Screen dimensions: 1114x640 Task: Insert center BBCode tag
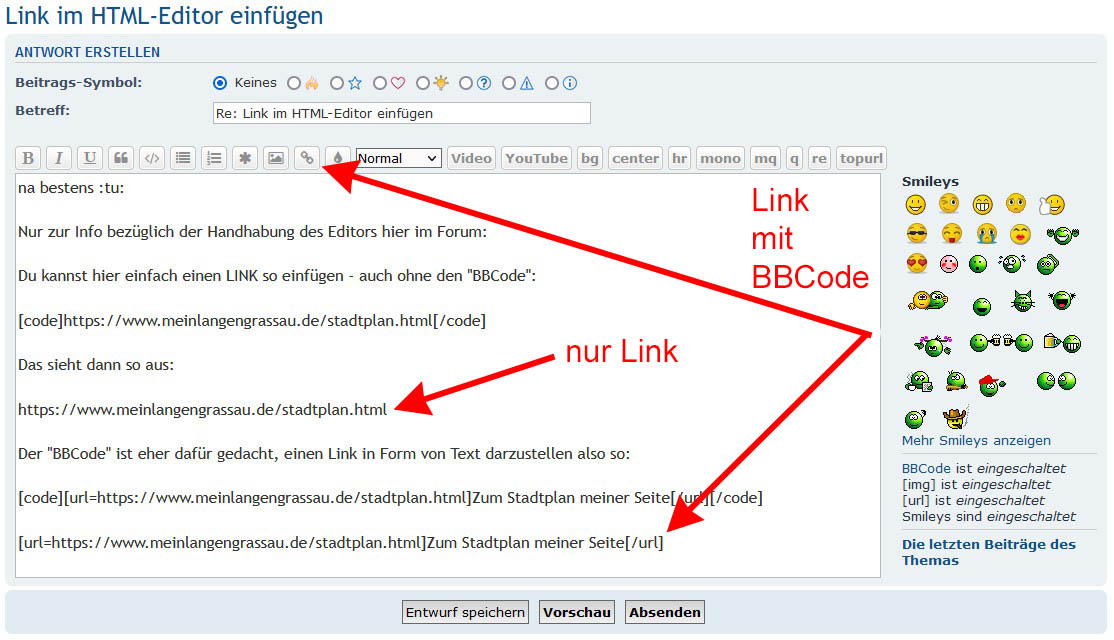click(635, 158)
